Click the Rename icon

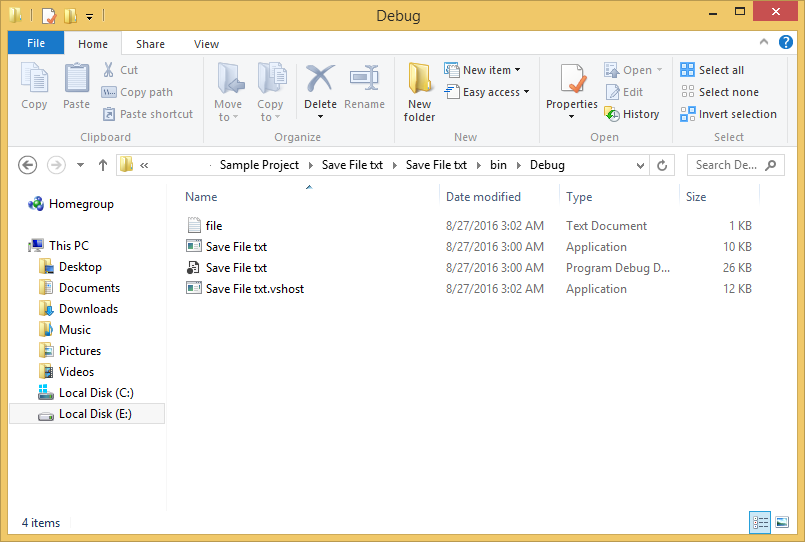pyautogui.click(x=365, y=79)
